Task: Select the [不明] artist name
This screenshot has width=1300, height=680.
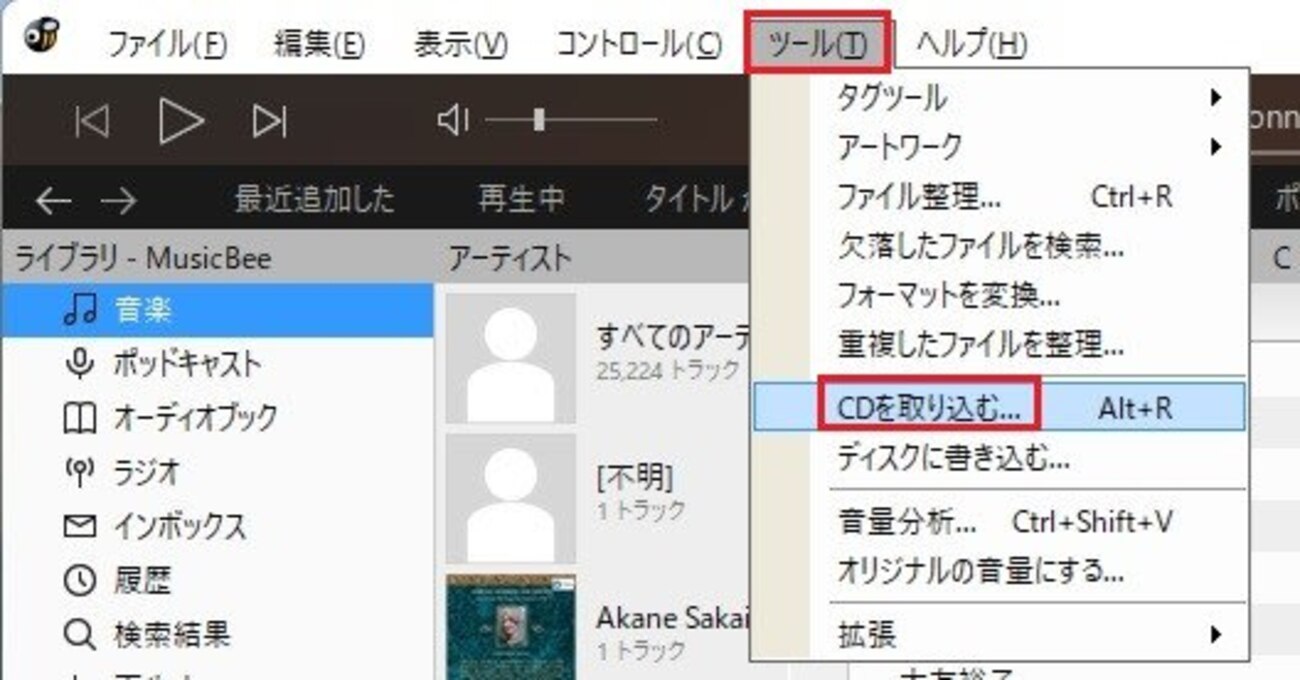Action: (634, 479)
